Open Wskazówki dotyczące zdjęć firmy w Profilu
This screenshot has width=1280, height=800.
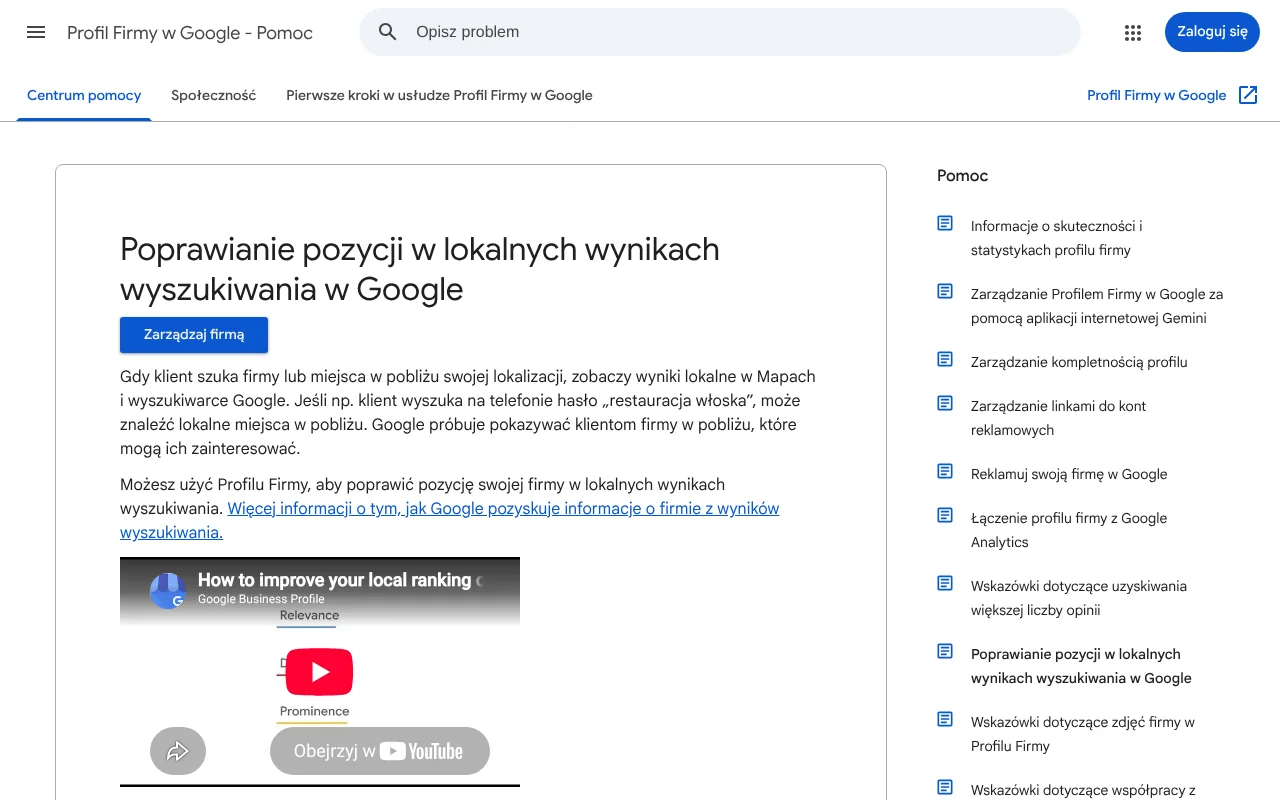tap(1083, 734)
